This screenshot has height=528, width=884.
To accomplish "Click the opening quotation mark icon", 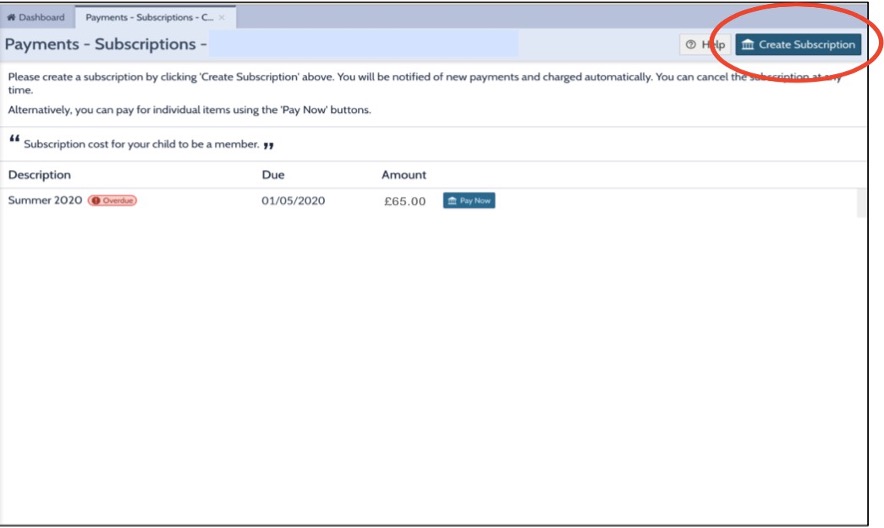I will tap(14, 141).
